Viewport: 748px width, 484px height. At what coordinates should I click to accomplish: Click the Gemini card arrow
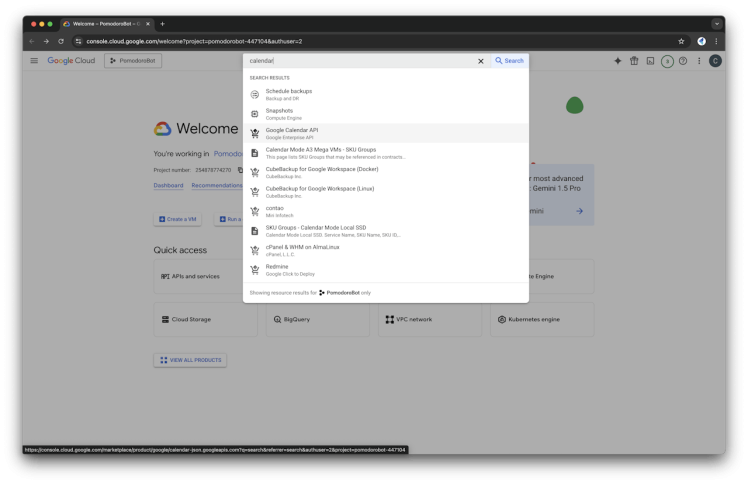[579, 211]
